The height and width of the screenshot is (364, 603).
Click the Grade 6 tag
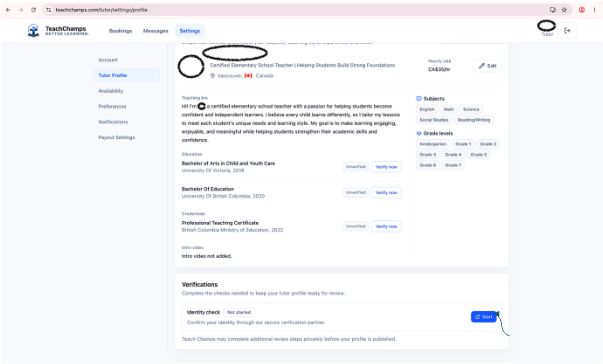pyautogui.click(x=428, y=165)
